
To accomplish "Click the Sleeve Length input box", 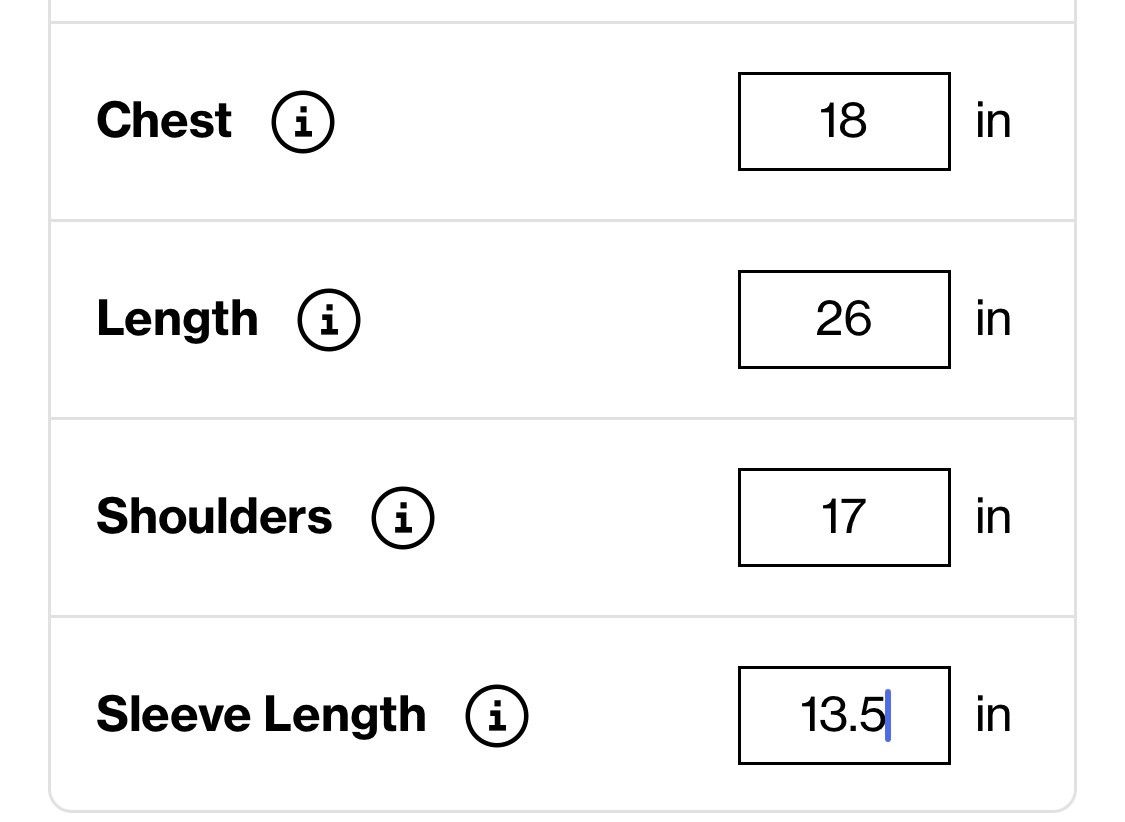I will 844,716.
